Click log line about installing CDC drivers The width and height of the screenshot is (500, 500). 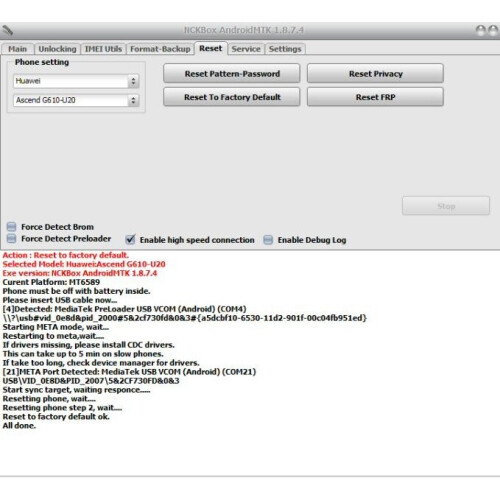coord(88,345)
